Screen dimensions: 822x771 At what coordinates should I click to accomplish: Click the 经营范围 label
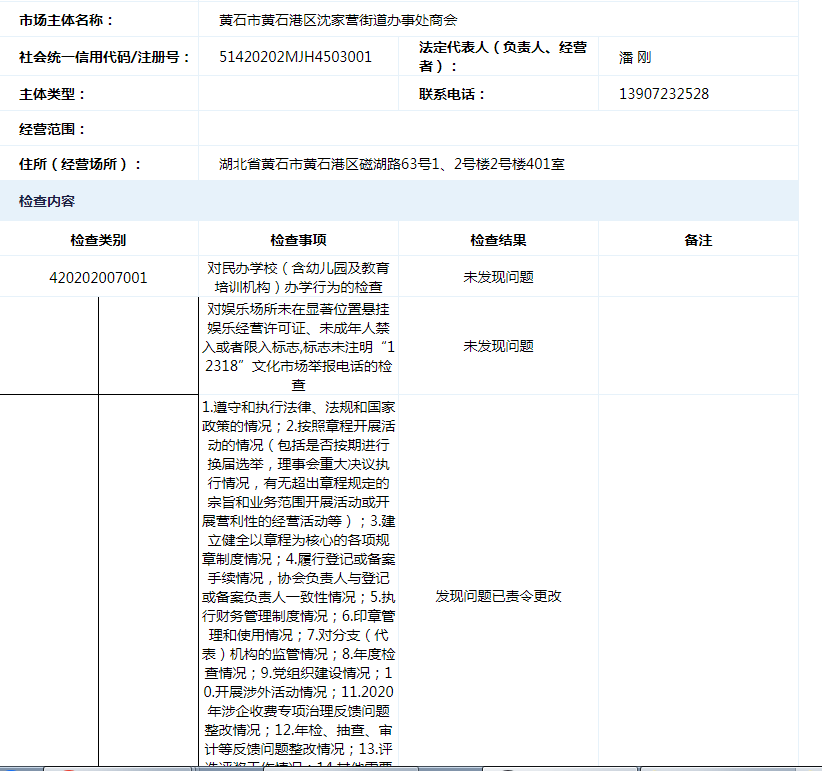pyautogui.click(x=52, y=129)
